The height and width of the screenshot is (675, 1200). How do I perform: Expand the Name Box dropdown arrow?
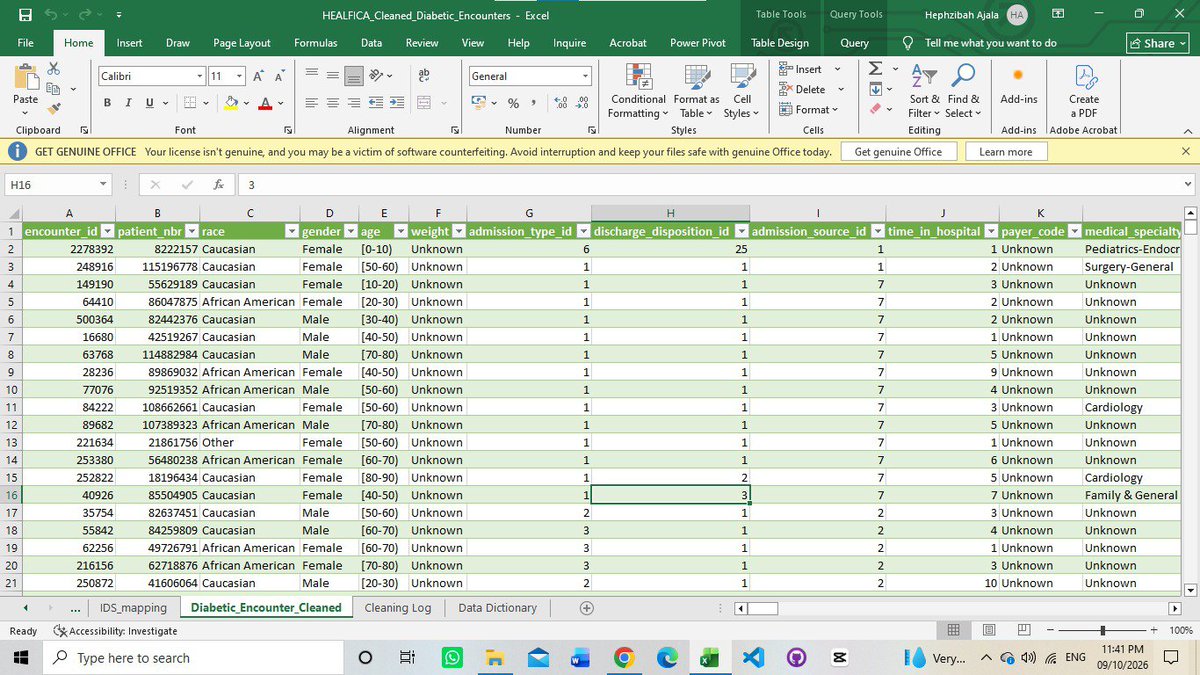click(x=104, y=185)
